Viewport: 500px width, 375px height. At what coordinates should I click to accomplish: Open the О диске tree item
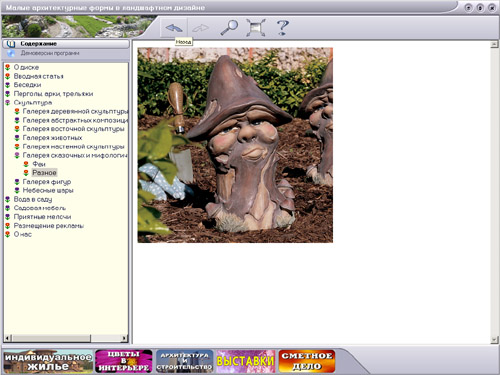pyautogui.click(x=26, y=67)
